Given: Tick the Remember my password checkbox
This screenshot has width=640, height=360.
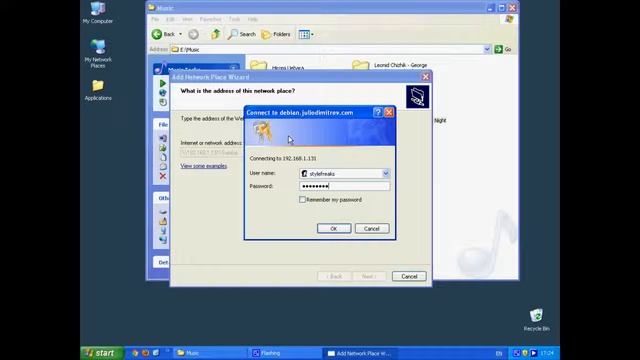Looking at the screenshot, I should coord(302,200).
